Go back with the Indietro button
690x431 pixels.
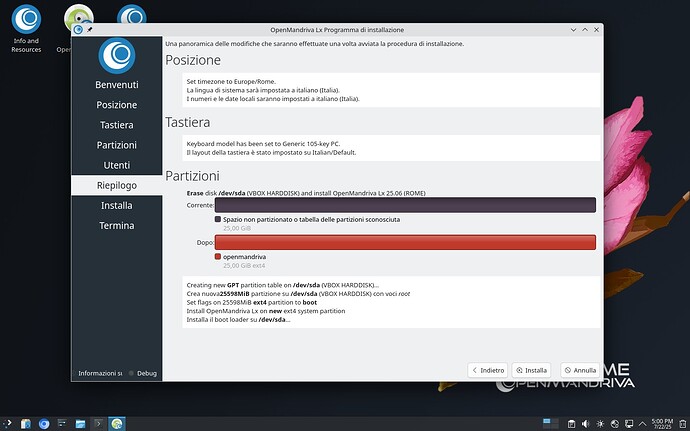pos(488,370)
